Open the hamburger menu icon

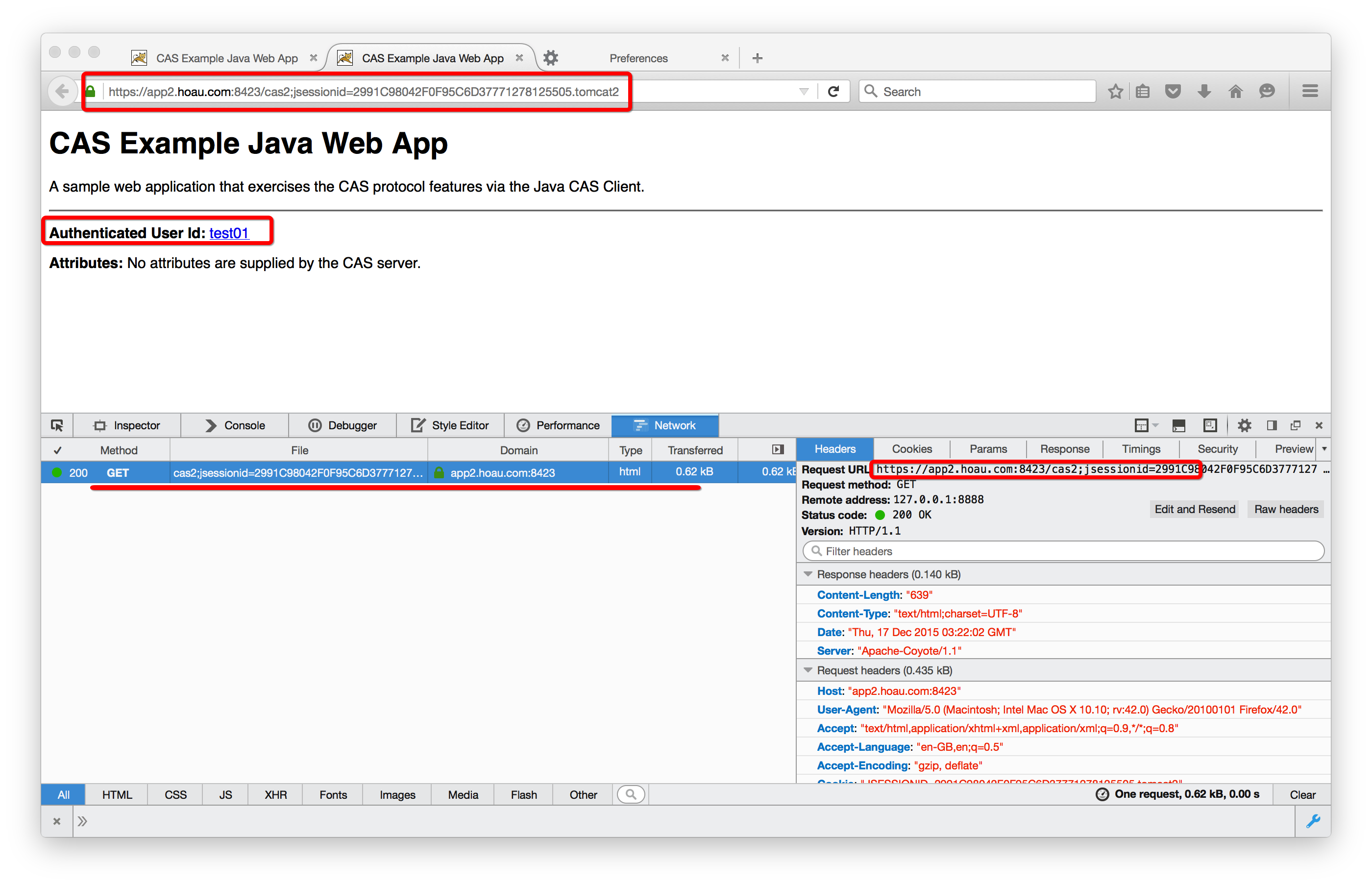(1310, 92)
